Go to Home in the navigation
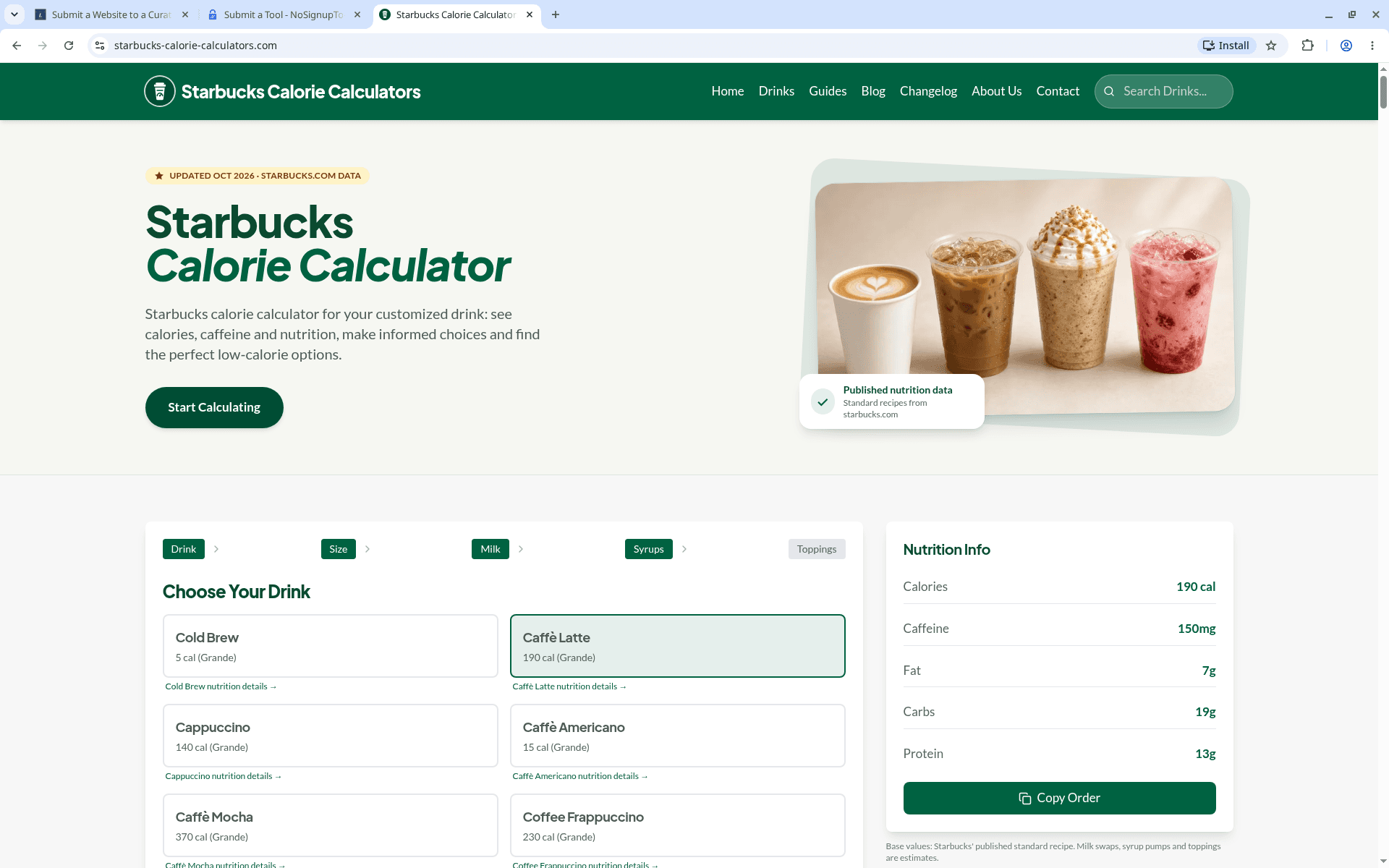Image resolution: width=1389 pixels, height=868 pixels. point(727,91)
